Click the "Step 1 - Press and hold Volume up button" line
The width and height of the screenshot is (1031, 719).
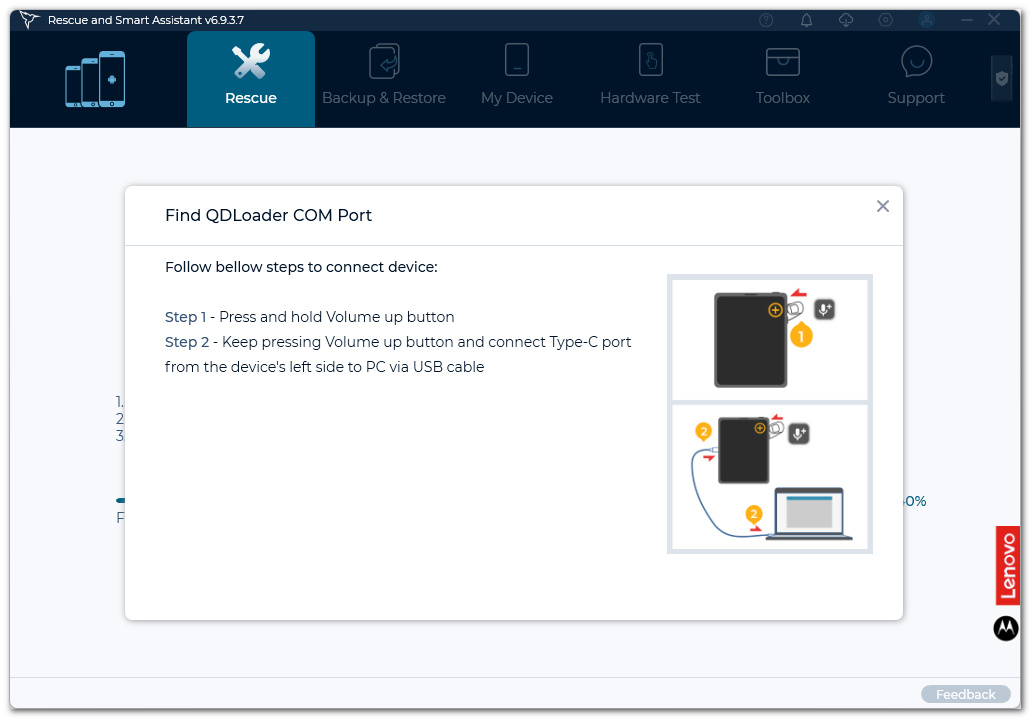click(x=310, y=317)
